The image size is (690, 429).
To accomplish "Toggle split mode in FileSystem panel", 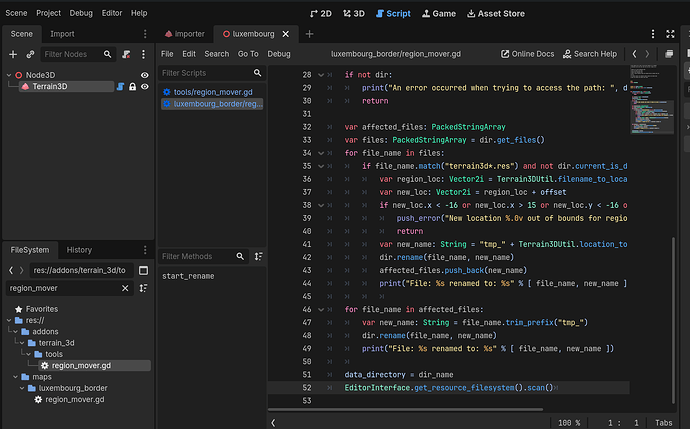I will [x=143, y=270].
